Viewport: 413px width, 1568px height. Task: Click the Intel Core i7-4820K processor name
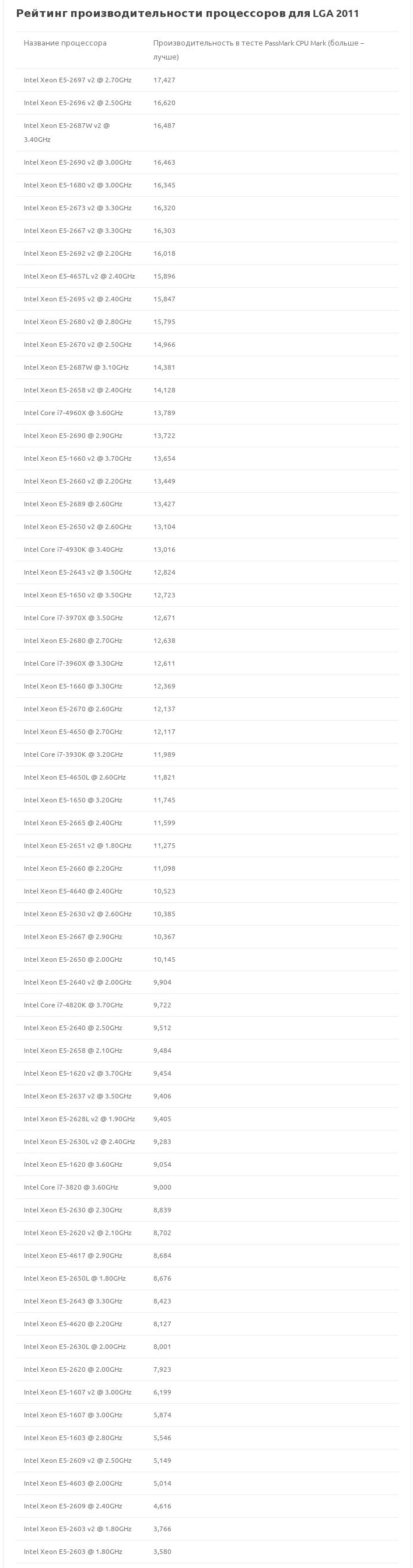click(73, 1005)
